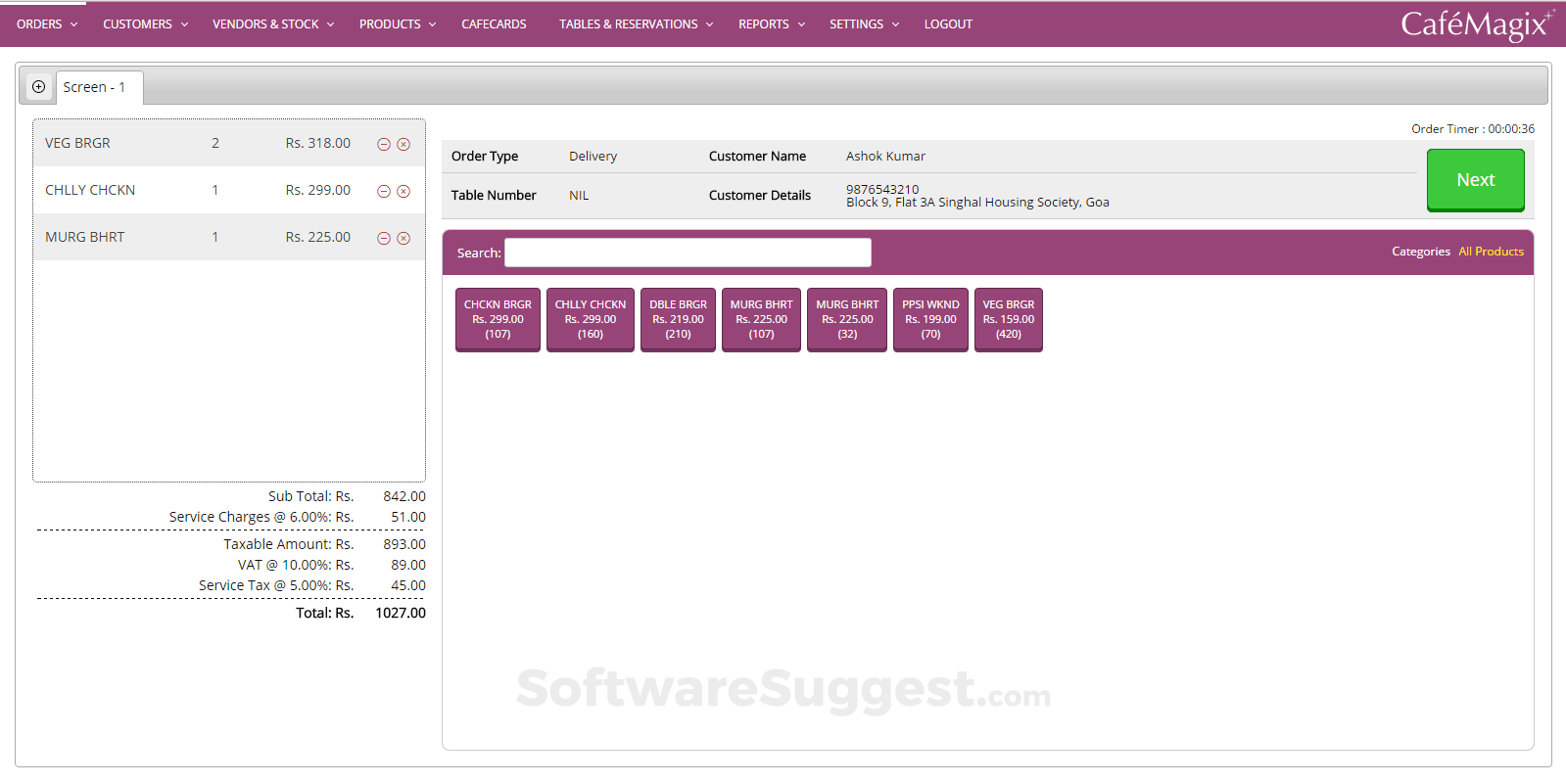Click the CaféMagix logo
Screen dimensions: 1566x784
(1476, 24)
